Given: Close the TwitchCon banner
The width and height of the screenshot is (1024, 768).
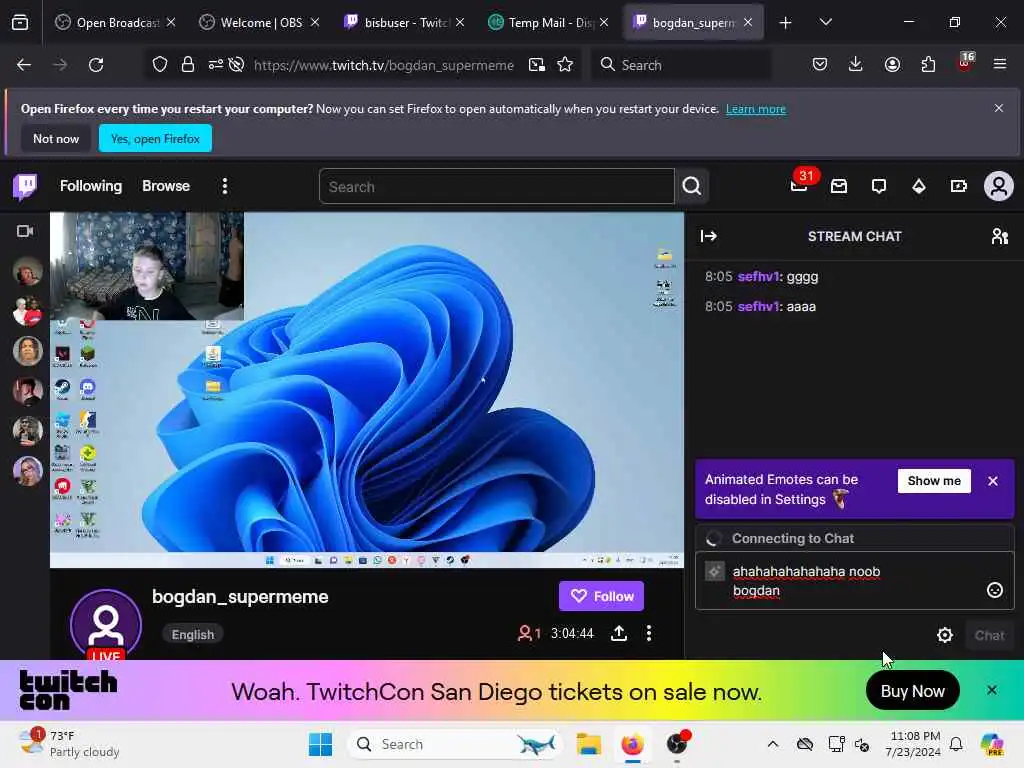Looking at the screenshot, I should pyautogui.click(x=991, y=690).
